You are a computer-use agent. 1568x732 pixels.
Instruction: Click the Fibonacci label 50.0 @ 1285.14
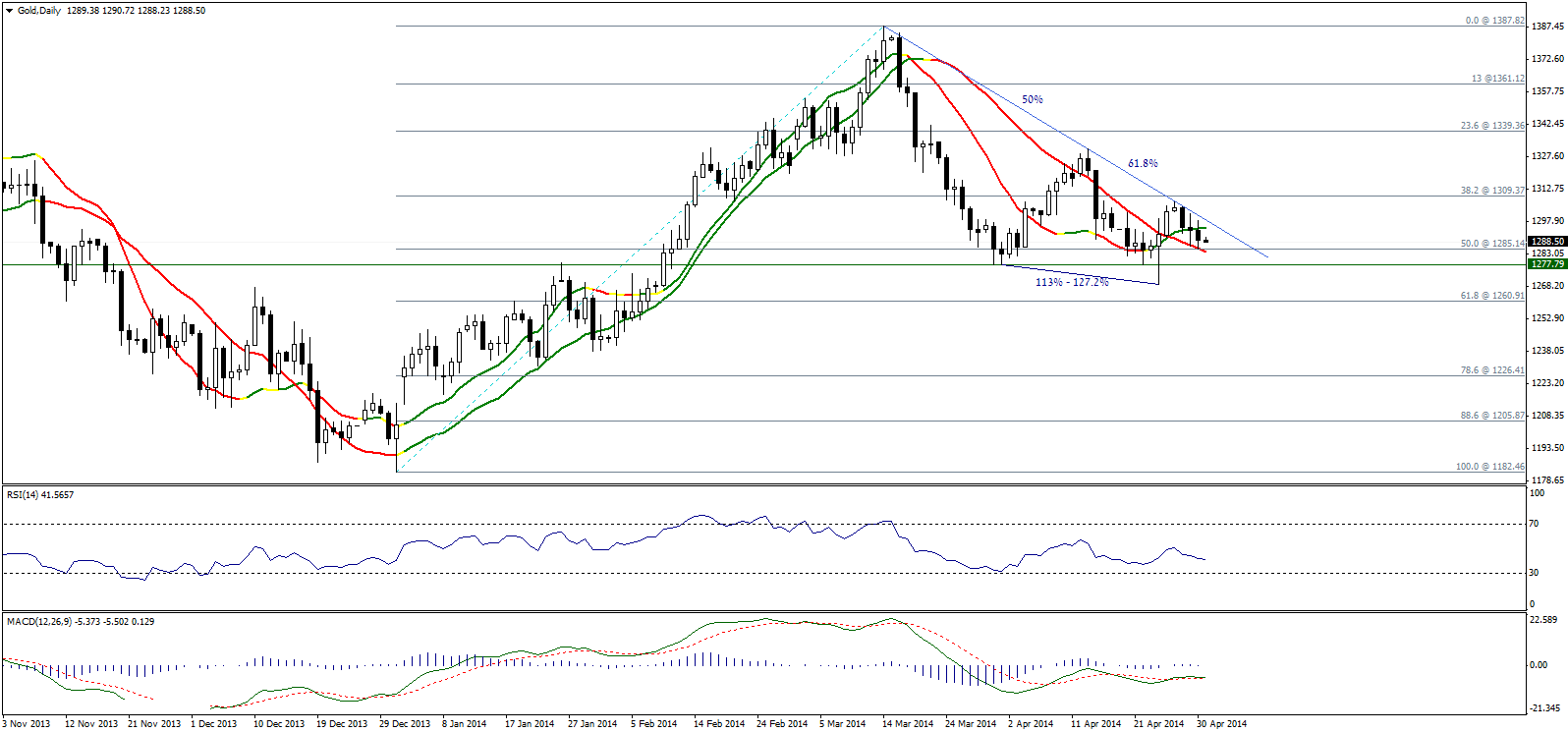(1492, 244)
